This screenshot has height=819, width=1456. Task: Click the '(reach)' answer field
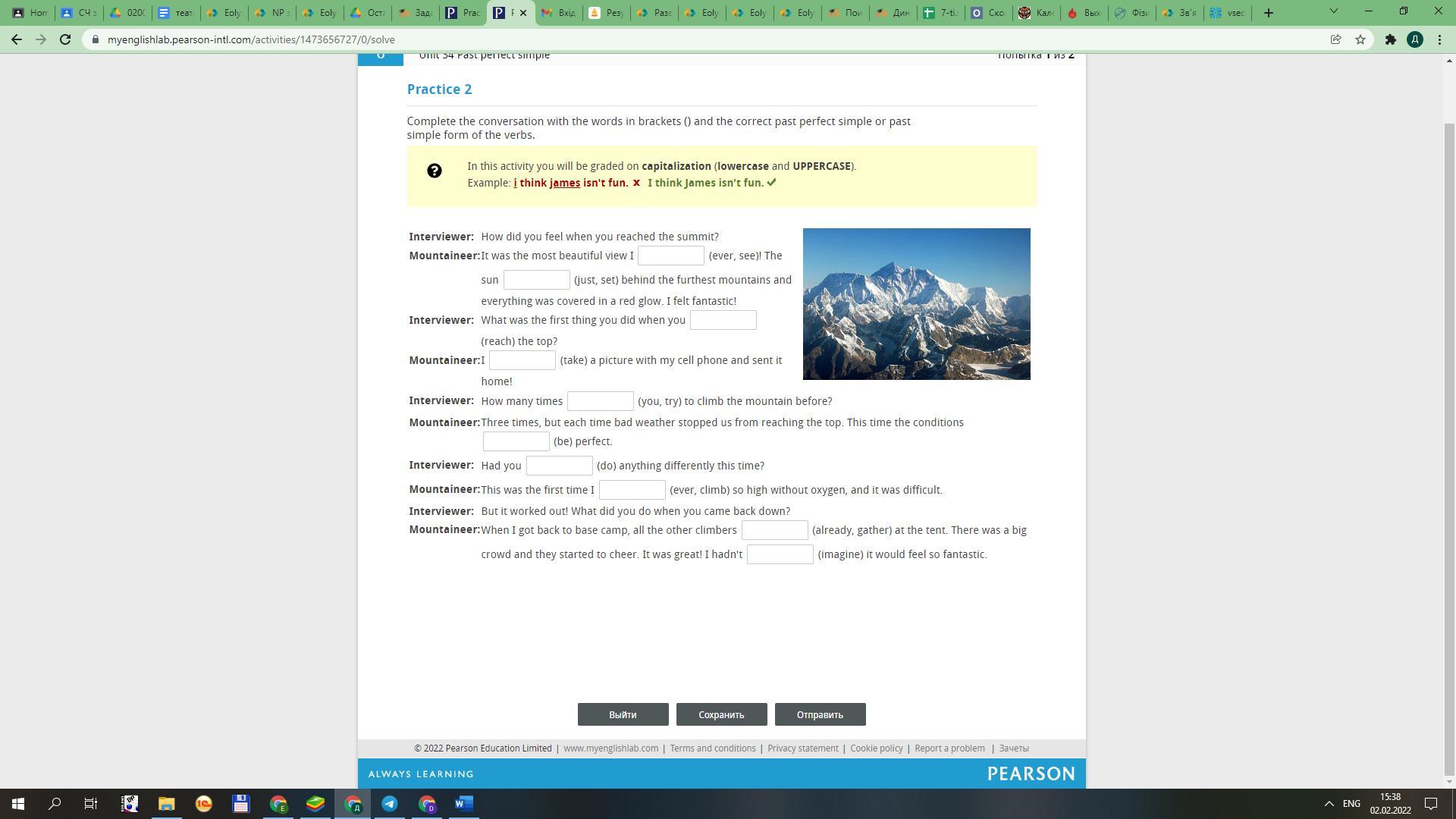coord(723,320)
